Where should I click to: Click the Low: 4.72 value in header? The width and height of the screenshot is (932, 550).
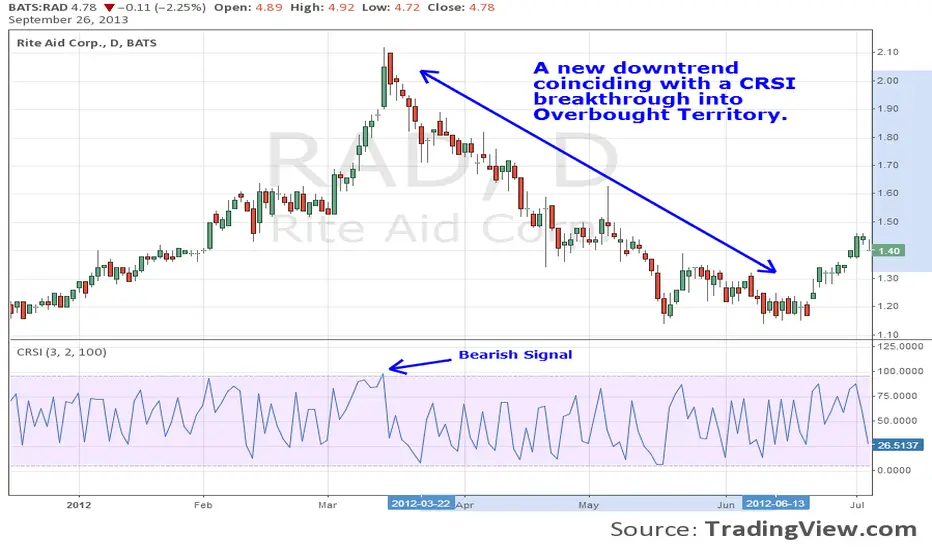click(x=390, y=7)
